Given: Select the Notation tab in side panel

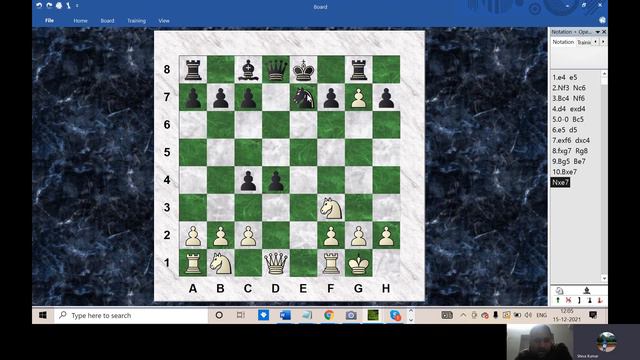Looking at the screenshot, I should (x=563, y=42).
